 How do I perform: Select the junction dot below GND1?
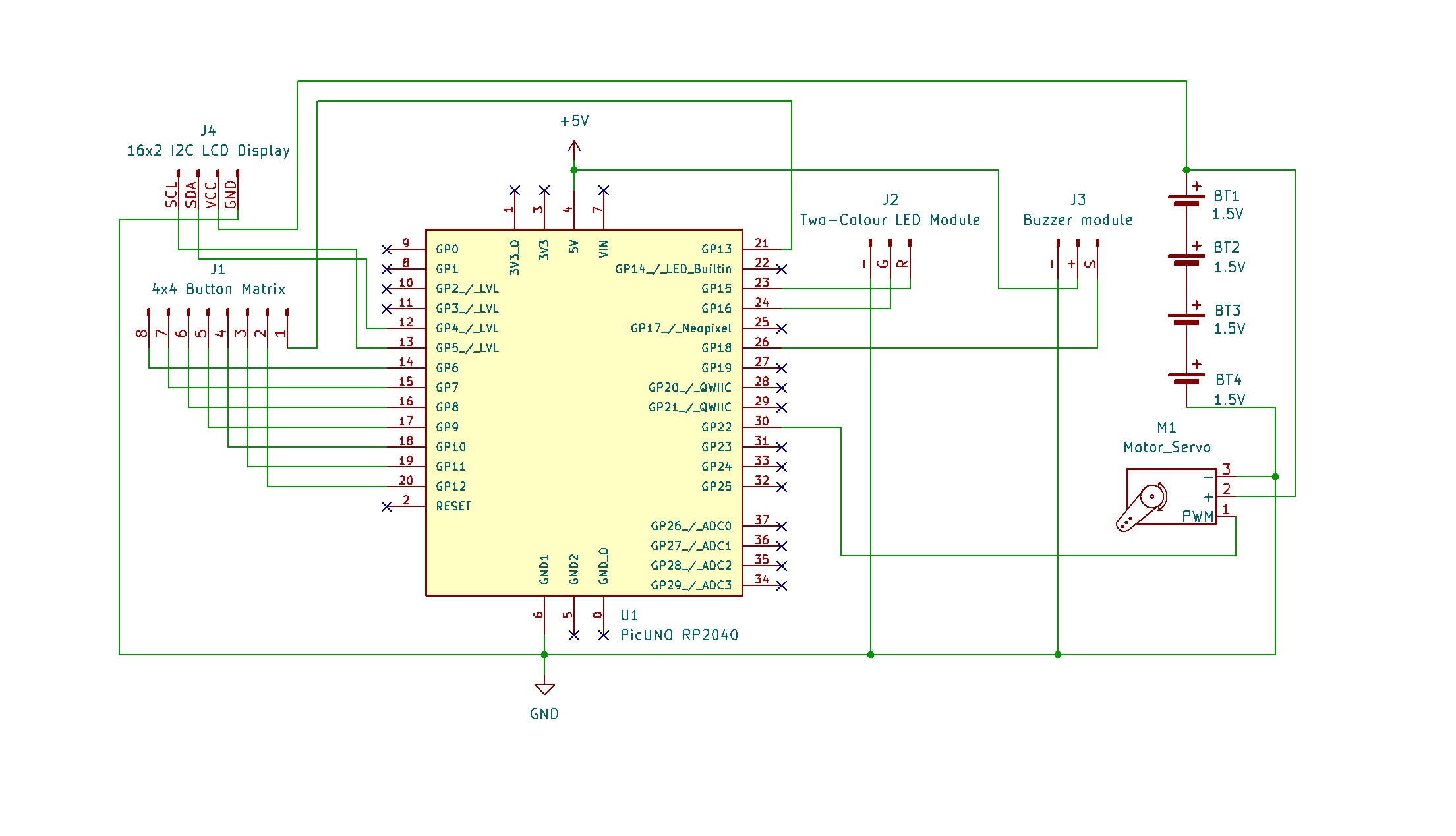[x=544, y=655]
